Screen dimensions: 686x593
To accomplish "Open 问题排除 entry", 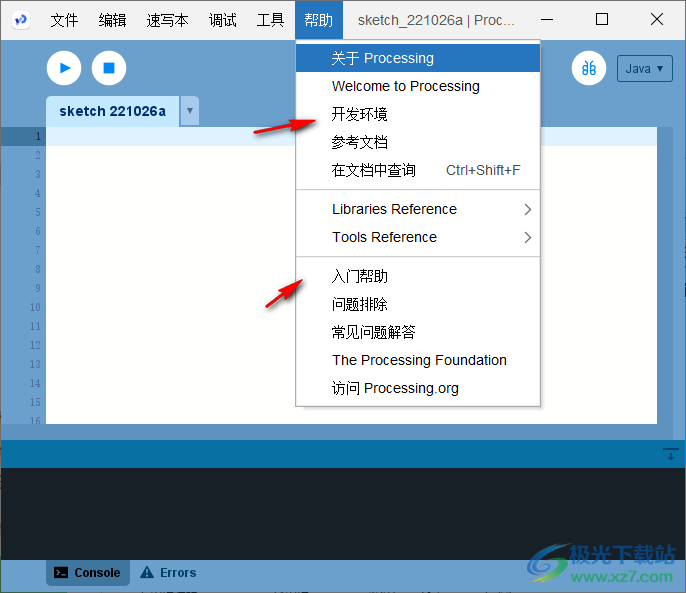I will click(418, 304).
